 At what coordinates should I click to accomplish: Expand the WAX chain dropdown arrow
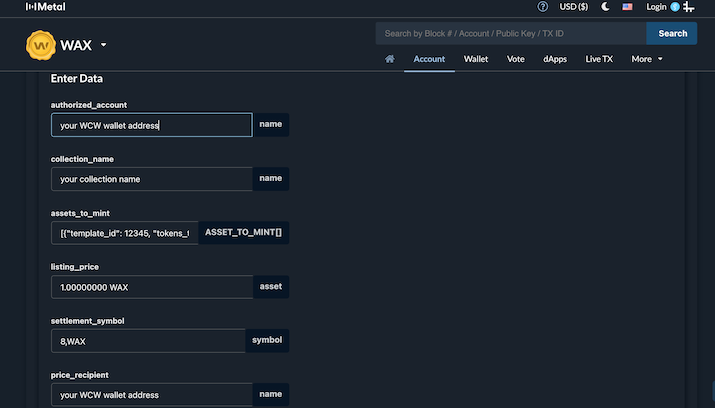[104, 45]
